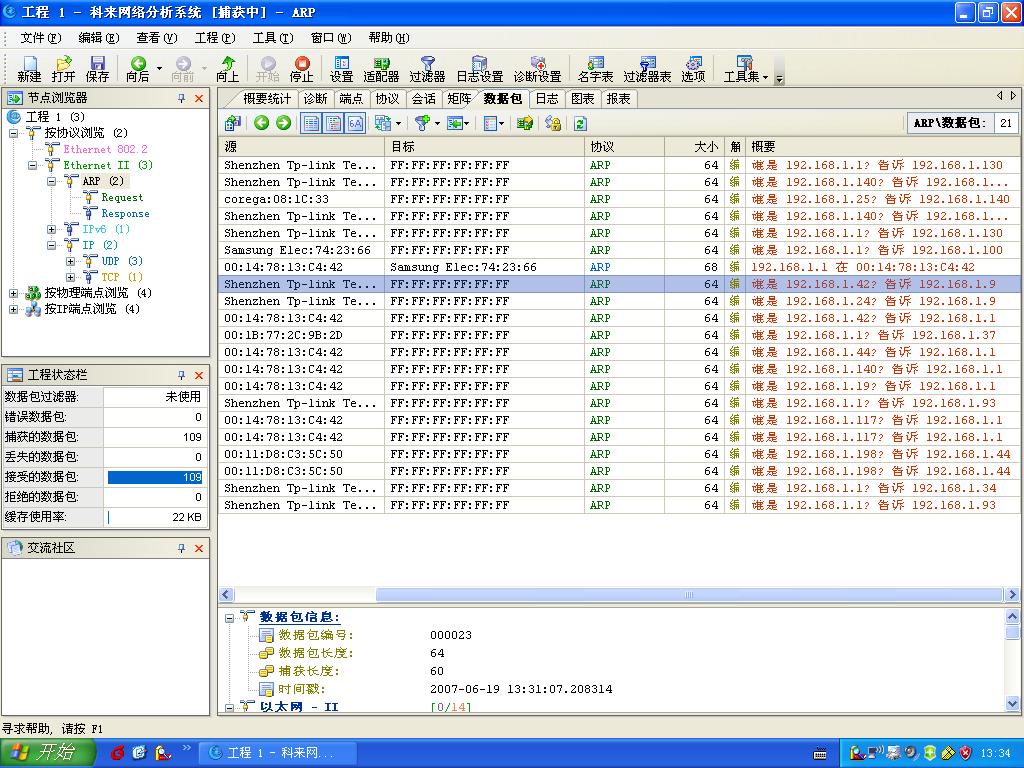Screen dimensions: 1024x768
Task: Click the 停止 (Stop) capture toolbar button
Action: pyautogui.click(x=301, y=69)
